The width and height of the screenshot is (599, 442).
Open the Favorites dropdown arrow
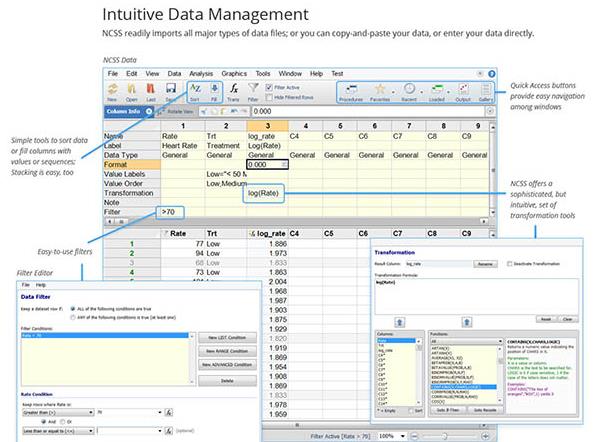(x=393, y=92)
